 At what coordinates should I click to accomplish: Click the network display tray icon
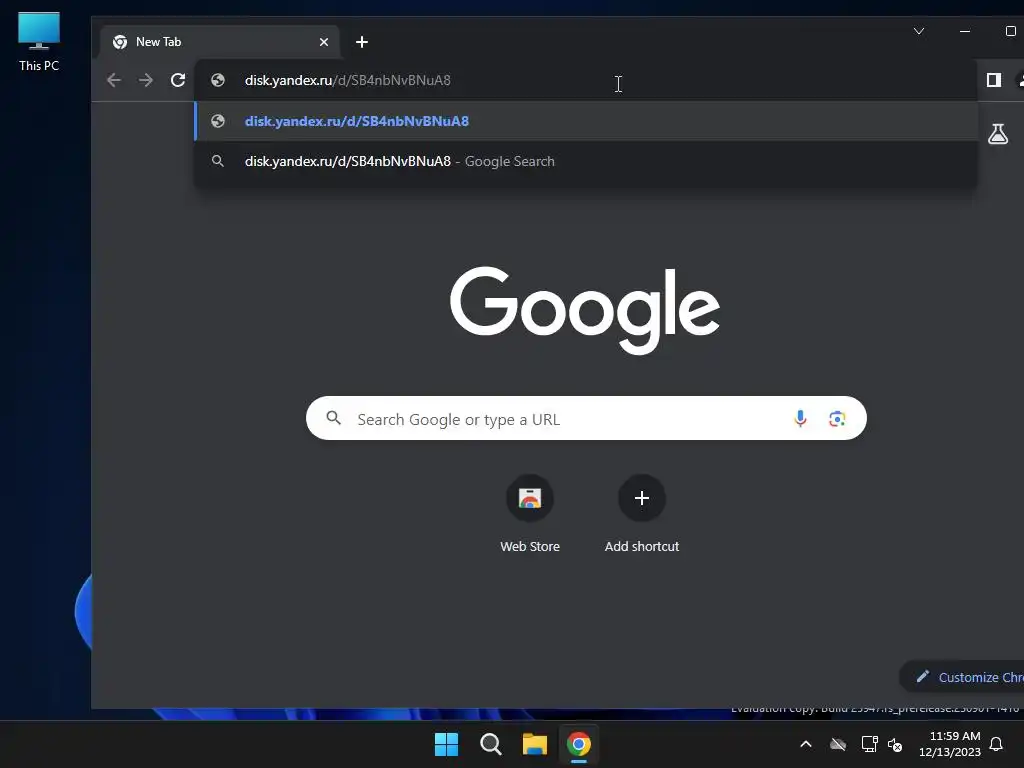(x=869, y=744)
